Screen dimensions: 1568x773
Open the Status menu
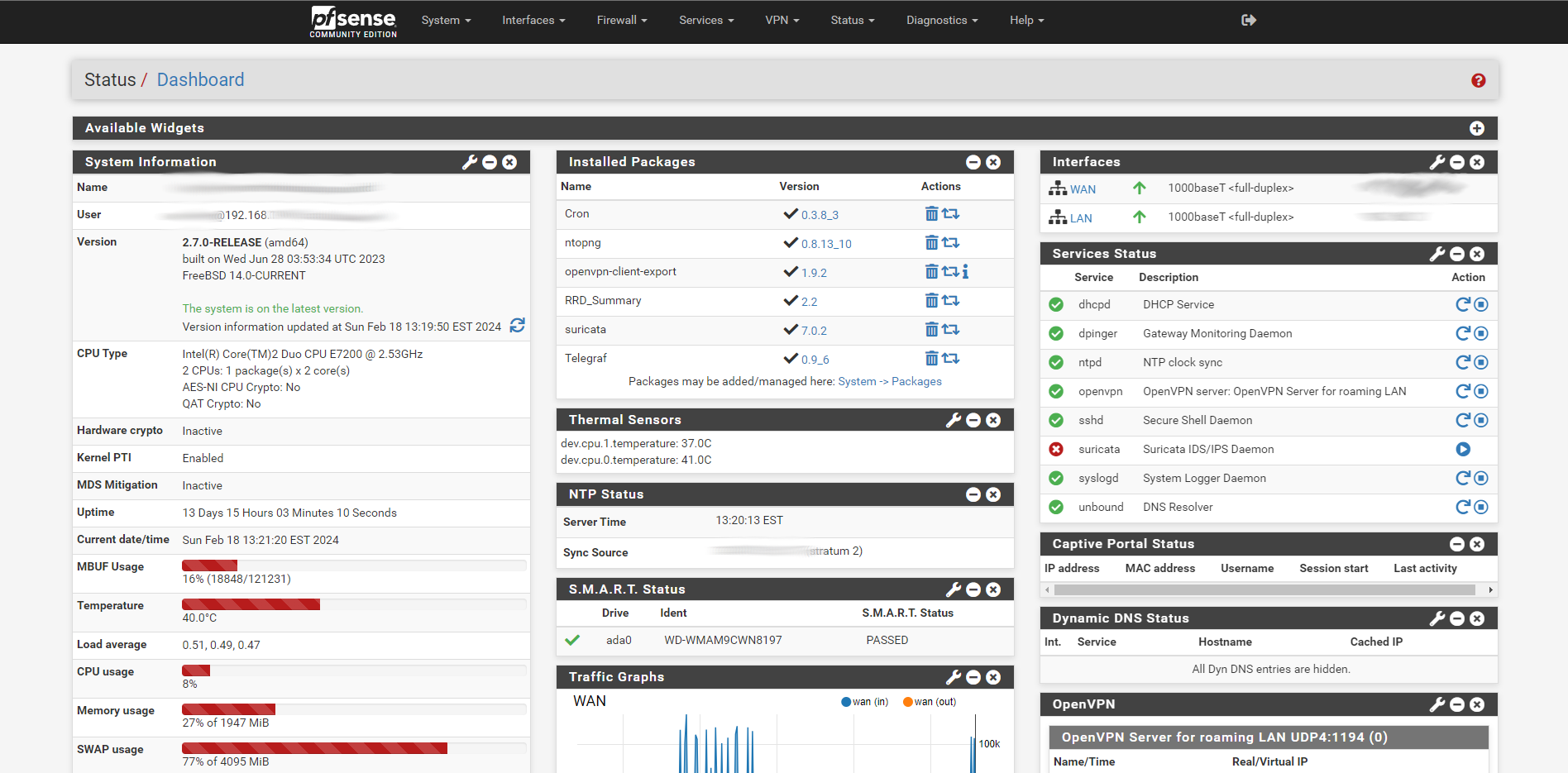[x=853, y=20]
